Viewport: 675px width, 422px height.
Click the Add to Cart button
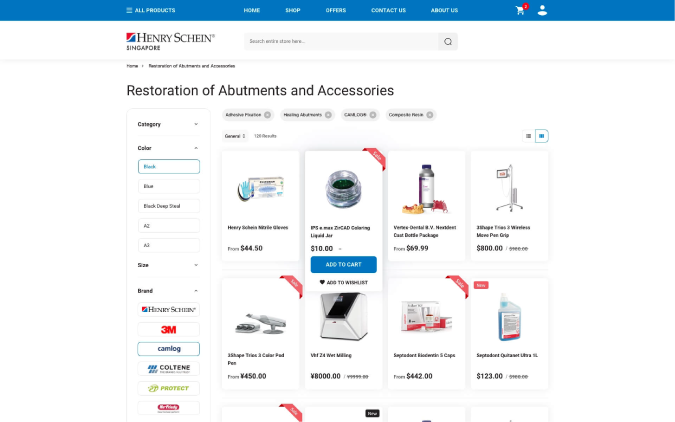[x=344, y=264]
